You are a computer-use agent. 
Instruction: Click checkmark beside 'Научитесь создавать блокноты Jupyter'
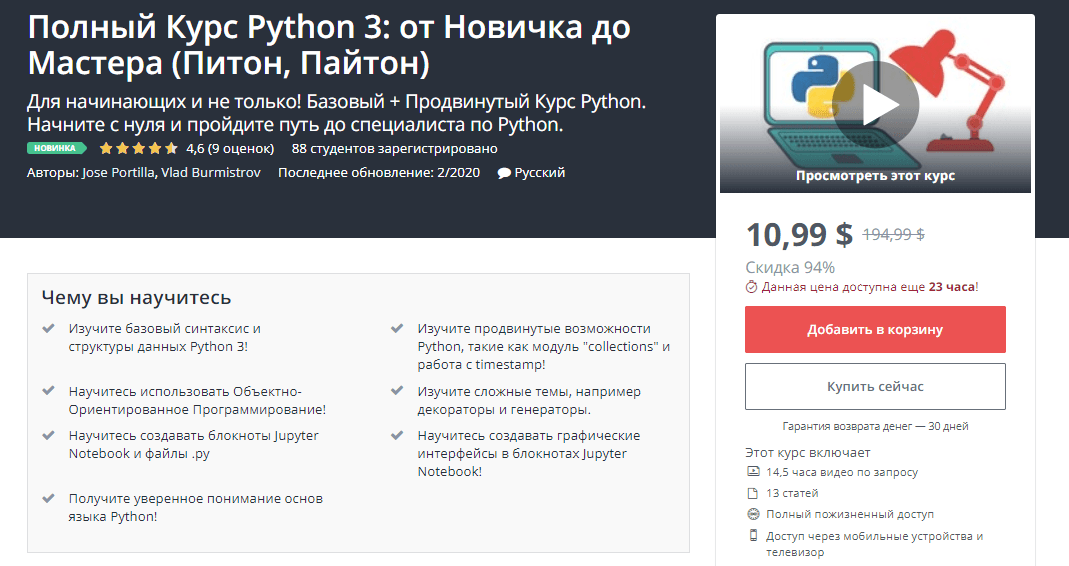tap(48, 435)
